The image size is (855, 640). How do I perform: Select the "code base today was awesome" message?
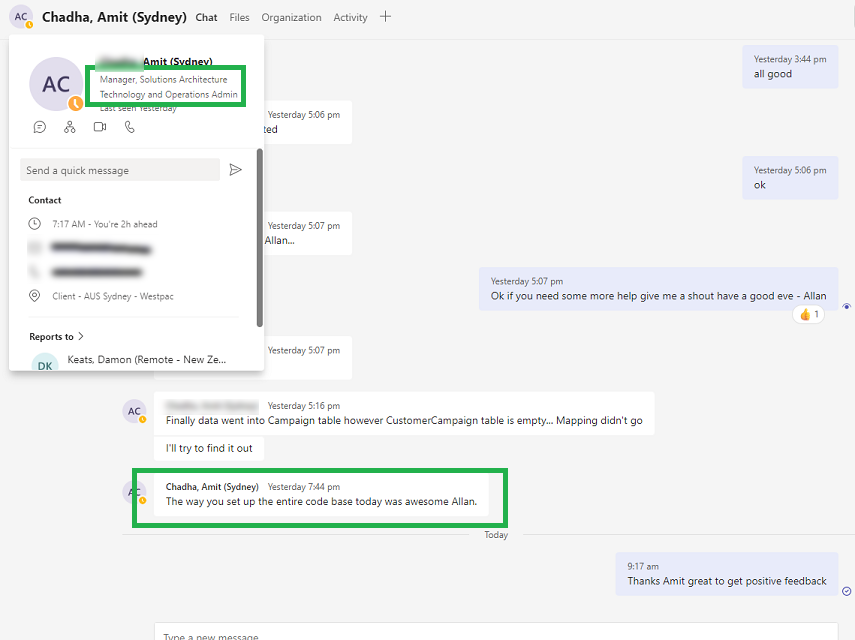(x=321, y=501)
